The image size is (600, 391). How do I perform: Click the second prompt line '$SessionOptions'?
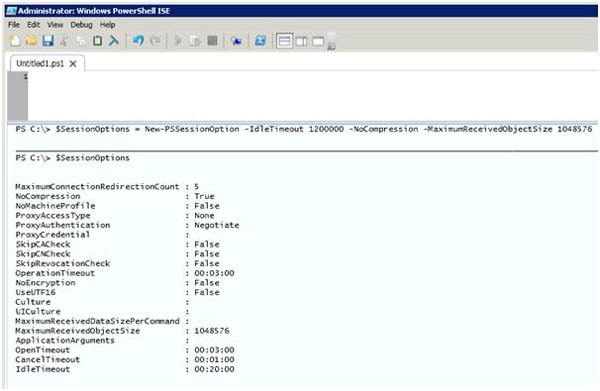coord(92,158)
